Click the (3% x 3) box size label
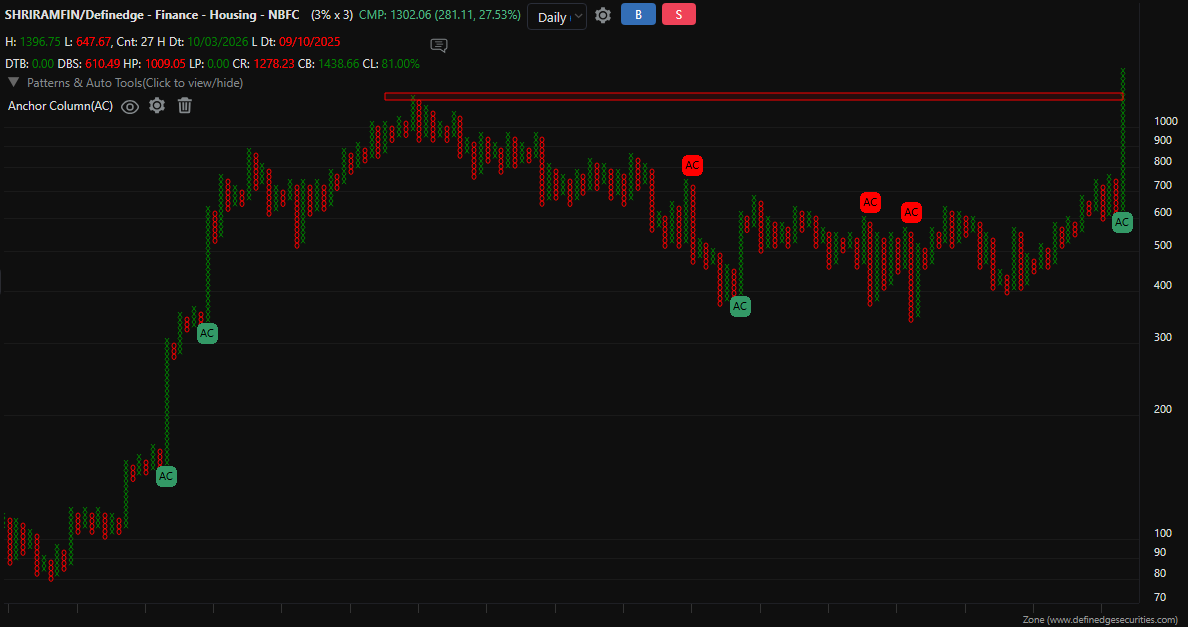 [333, 16]
